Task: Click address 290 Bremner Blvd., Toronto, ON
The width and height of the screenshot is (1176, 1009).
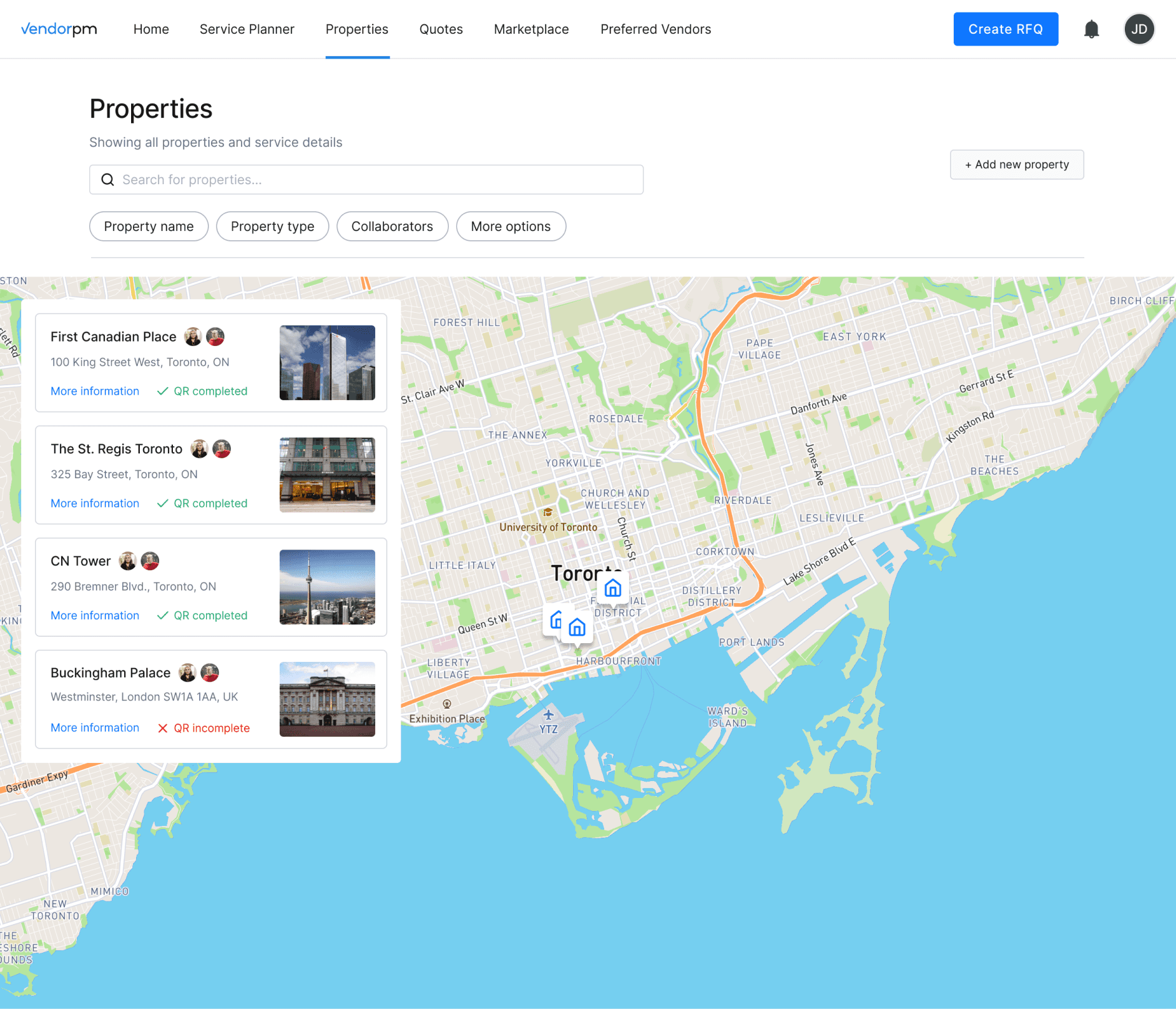Action: pyautogui.click(x=134, y=586)
